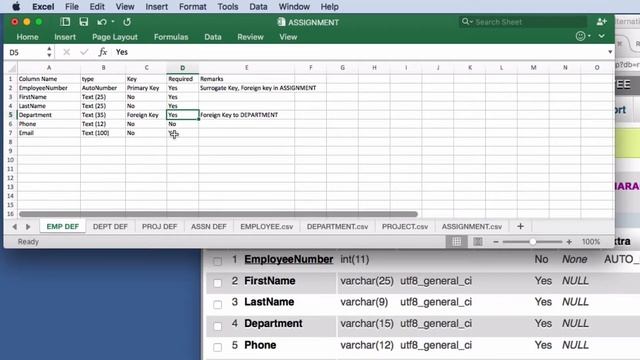Expand the formula bar arrow
This screenshot has height=360, width=640.
pos(610,52)
